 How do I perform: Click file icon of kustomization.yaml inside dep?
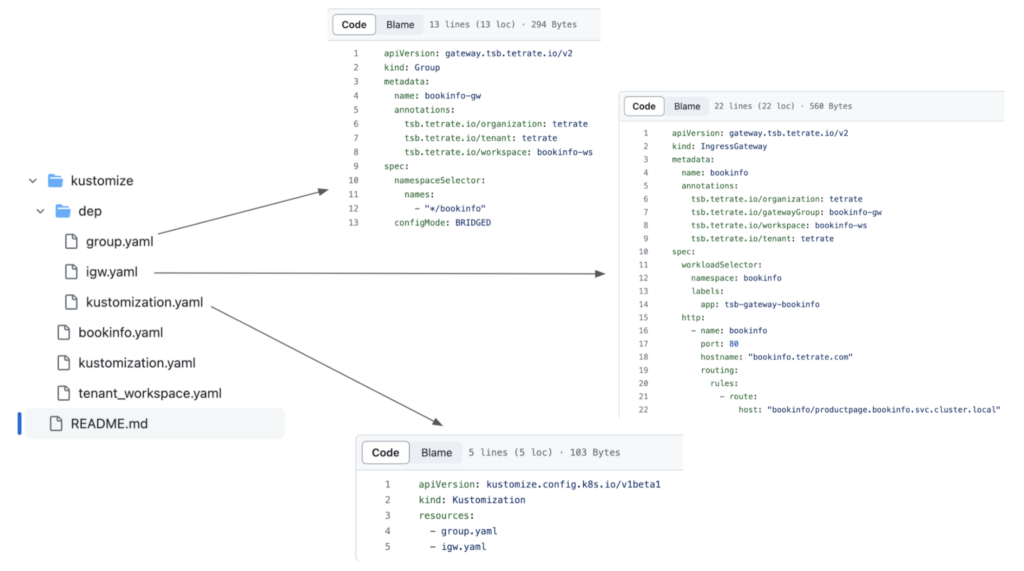coord(71,302)
